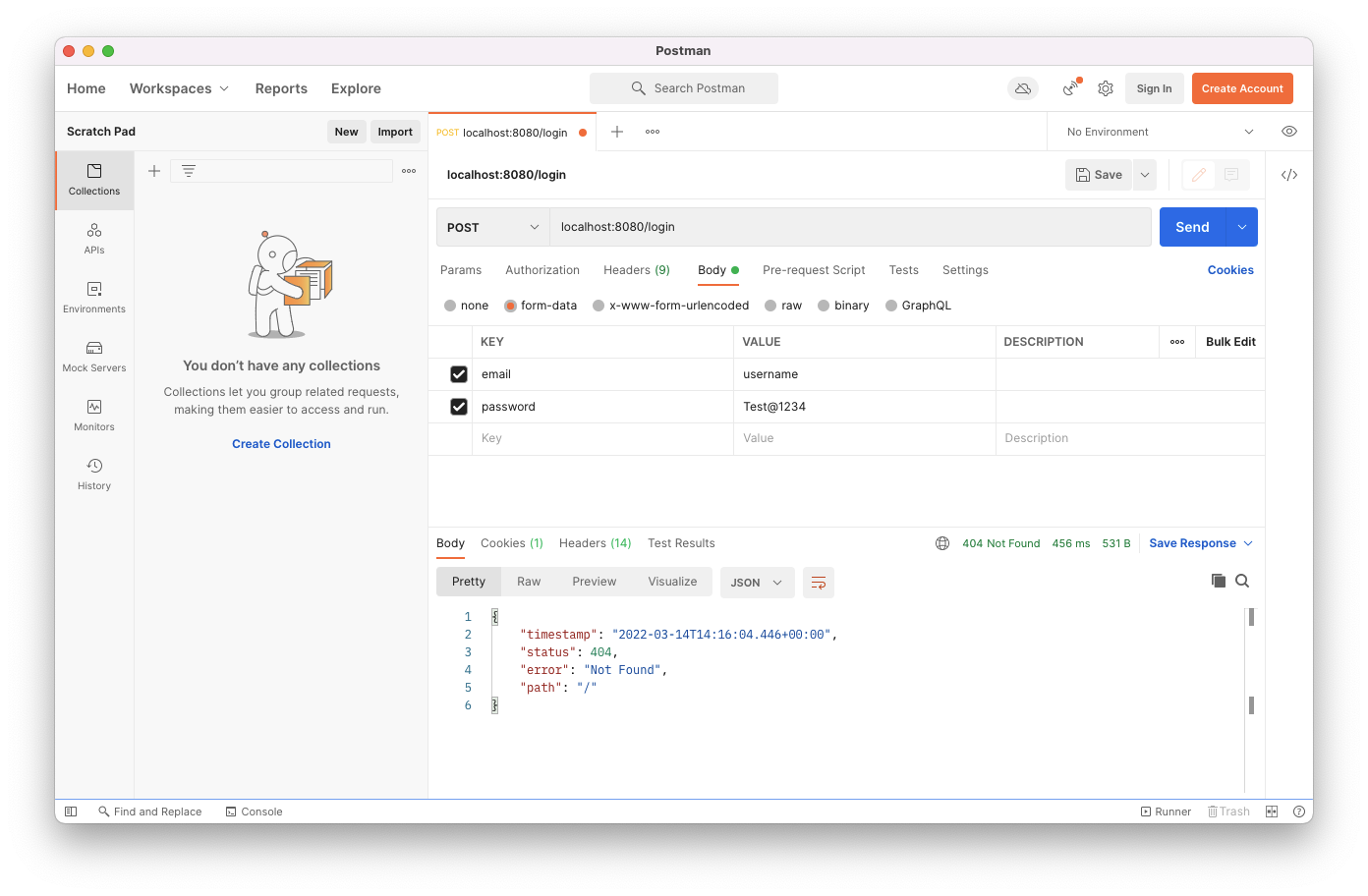Screen dimensions: 1368x896
Task: Open the No Environment selector
Action: pyautogui.click(x=1161, y=132)
